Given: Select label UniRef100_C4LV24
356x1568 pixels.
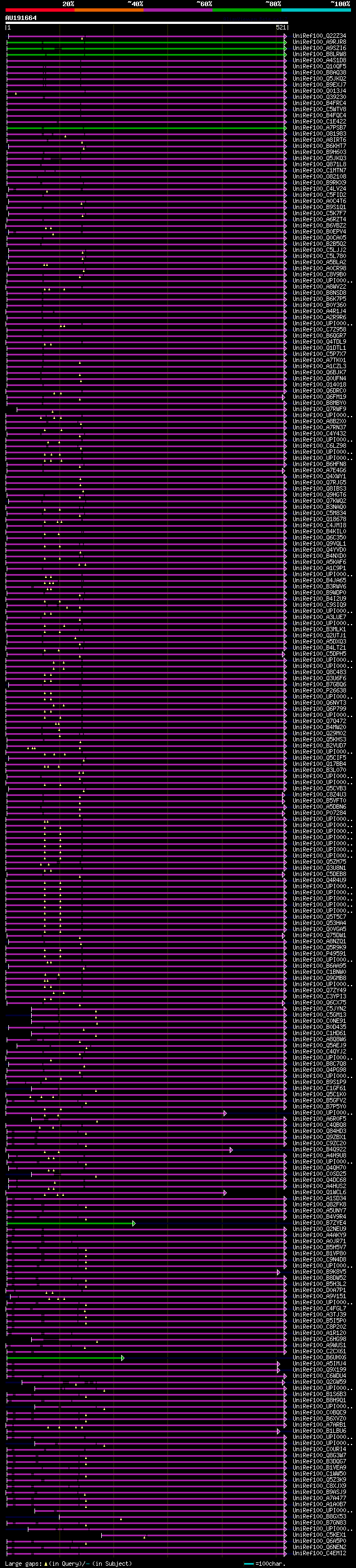Looking at the screenshot, I should click(319, 189).
